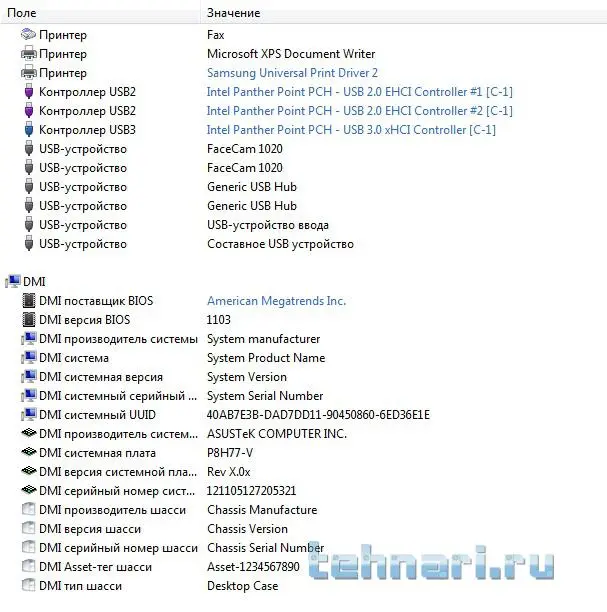
Task: Open the Samsung Universal Print Driver 2 link
Action: pos(292,73)
